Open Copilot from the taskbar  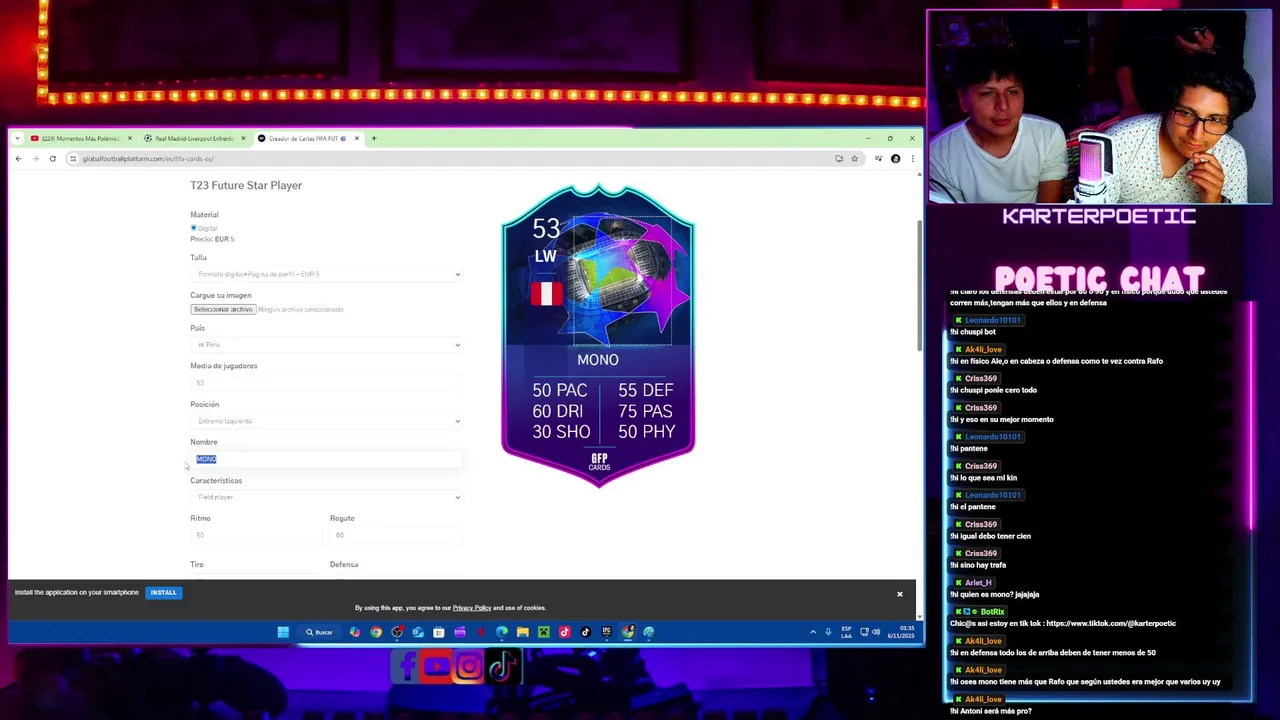coord(355,632)
